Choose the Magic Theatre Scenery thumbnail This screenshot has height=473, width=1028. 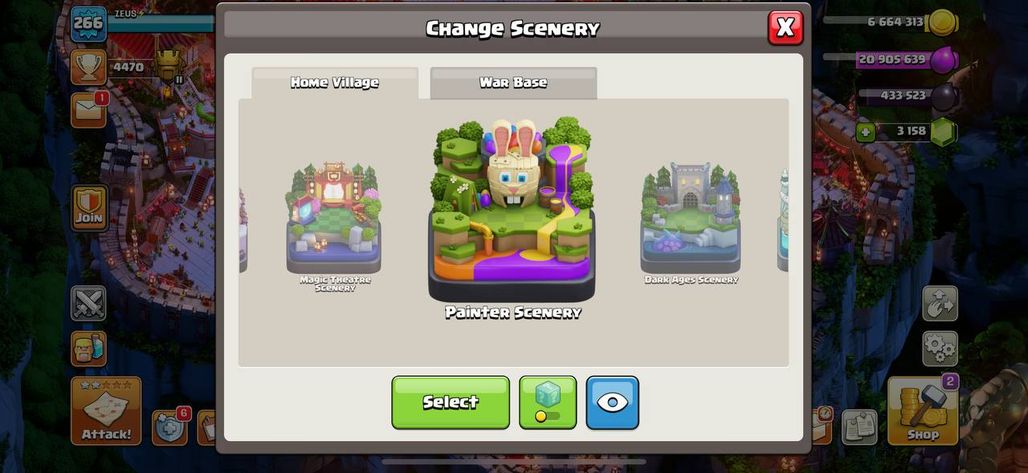334,218
